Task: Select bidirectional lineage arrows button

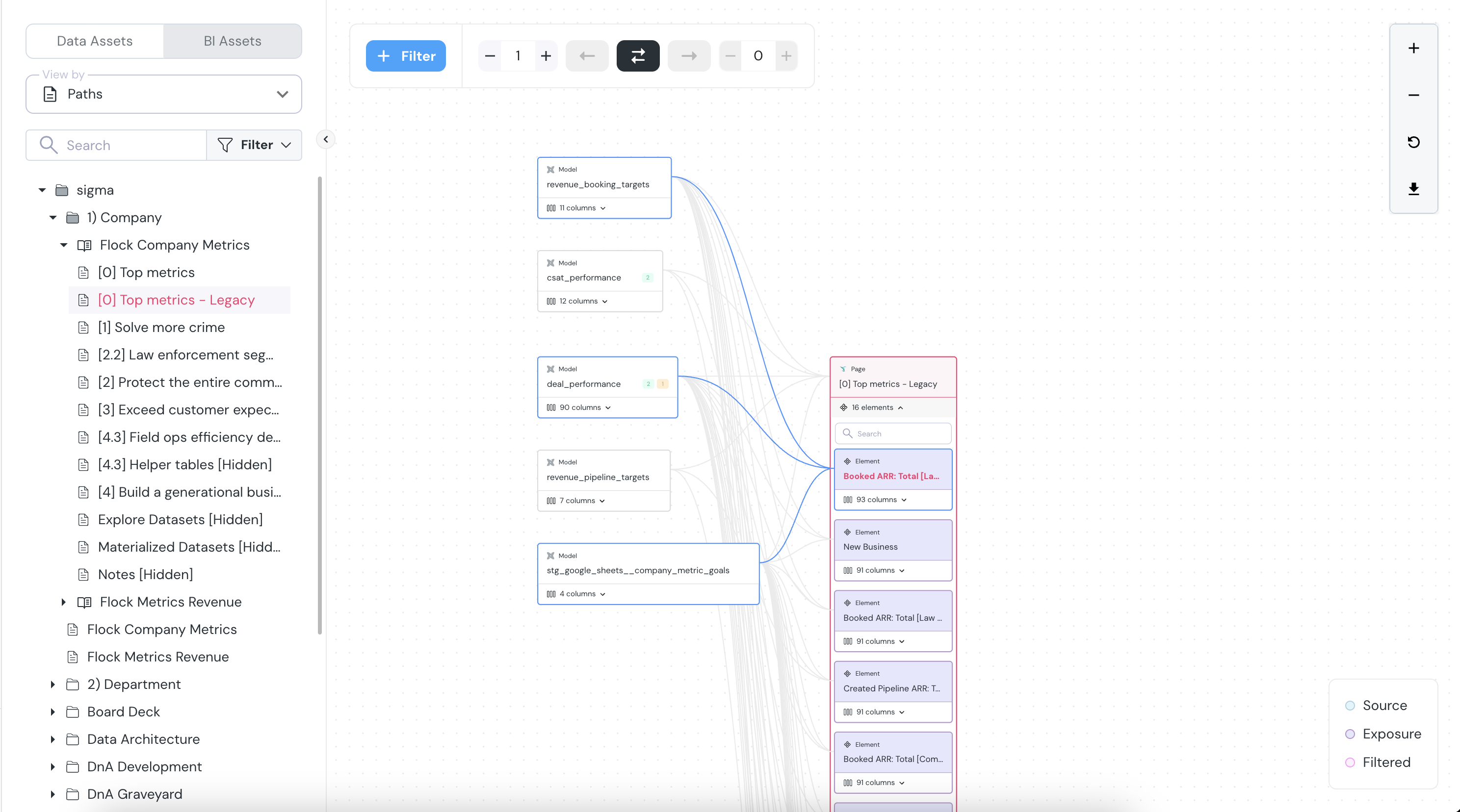Action: [638, 56]
